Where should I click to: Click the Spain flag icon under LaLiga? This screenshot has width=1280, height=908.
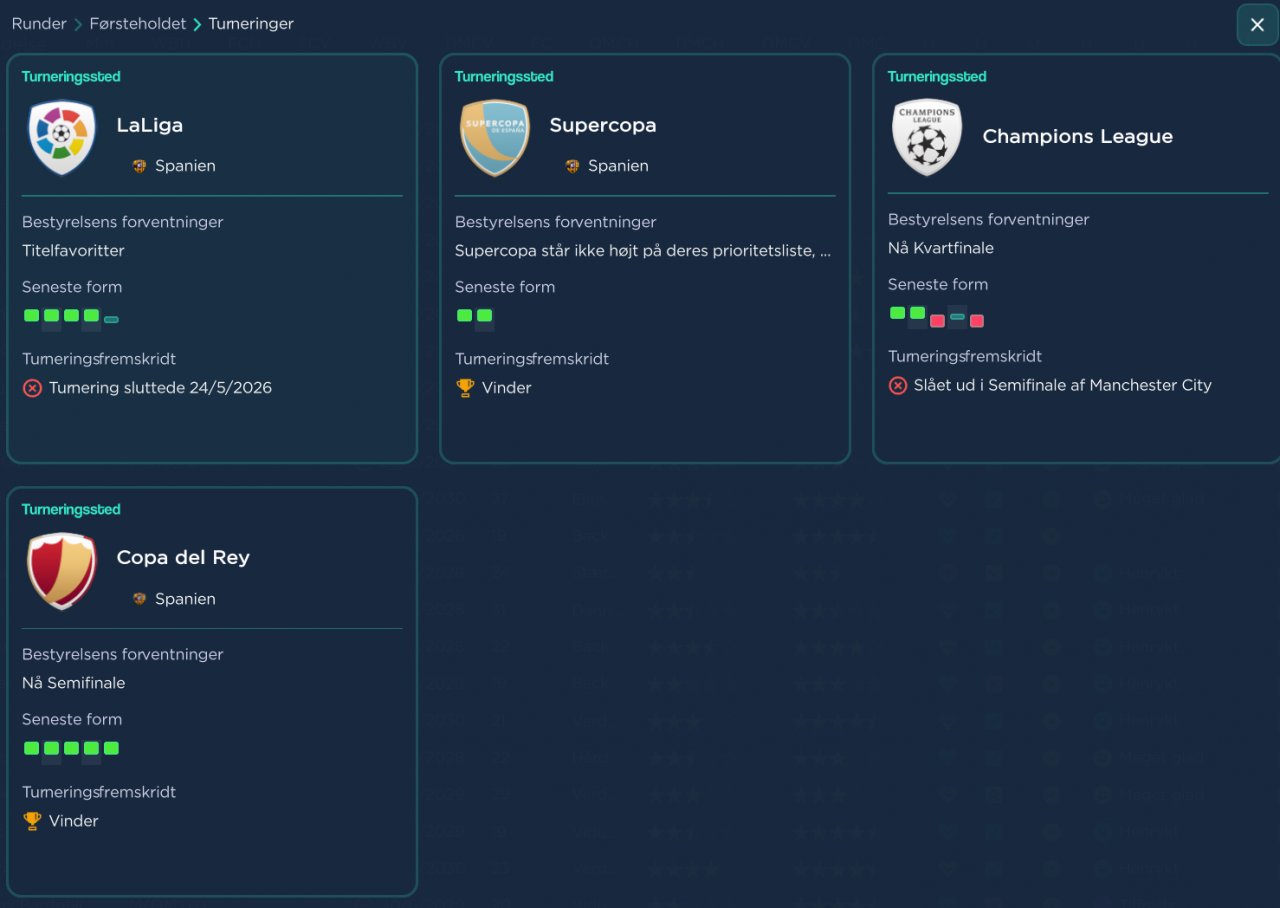tap(140, 166)
